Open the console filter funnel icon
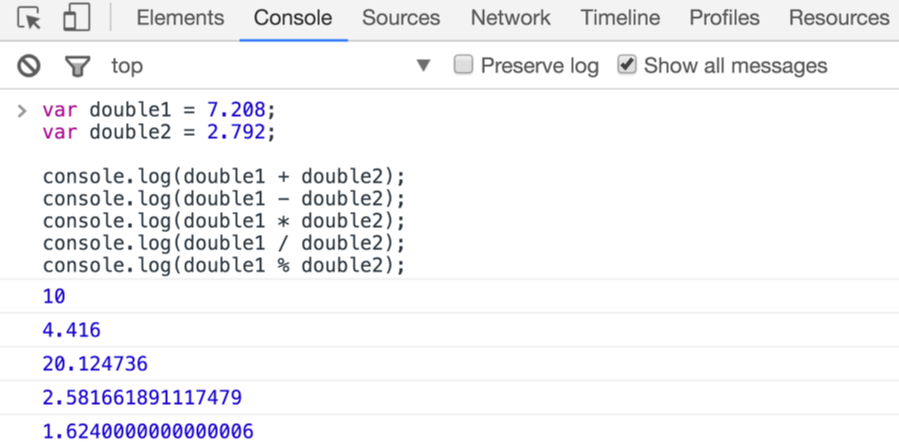The image size is (899, 445). (77, 67)
